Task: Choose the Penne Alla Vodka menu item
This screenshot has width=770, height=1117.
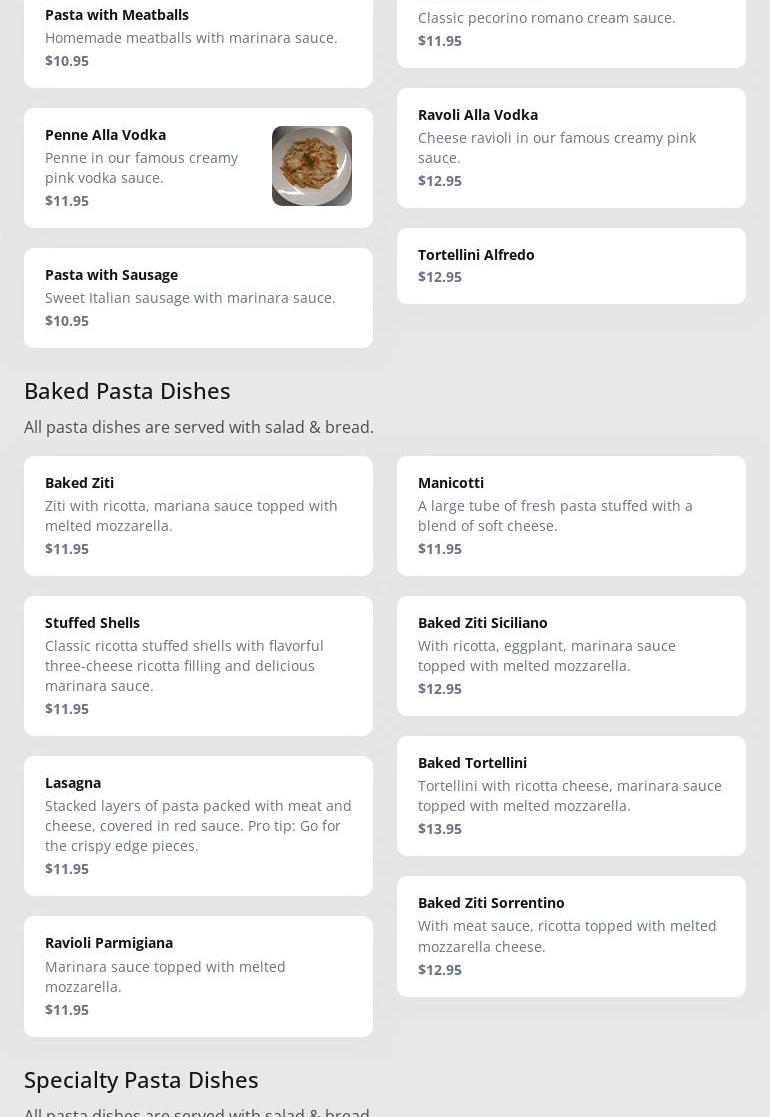Action: pyautogui.click(x=105, y=135)
